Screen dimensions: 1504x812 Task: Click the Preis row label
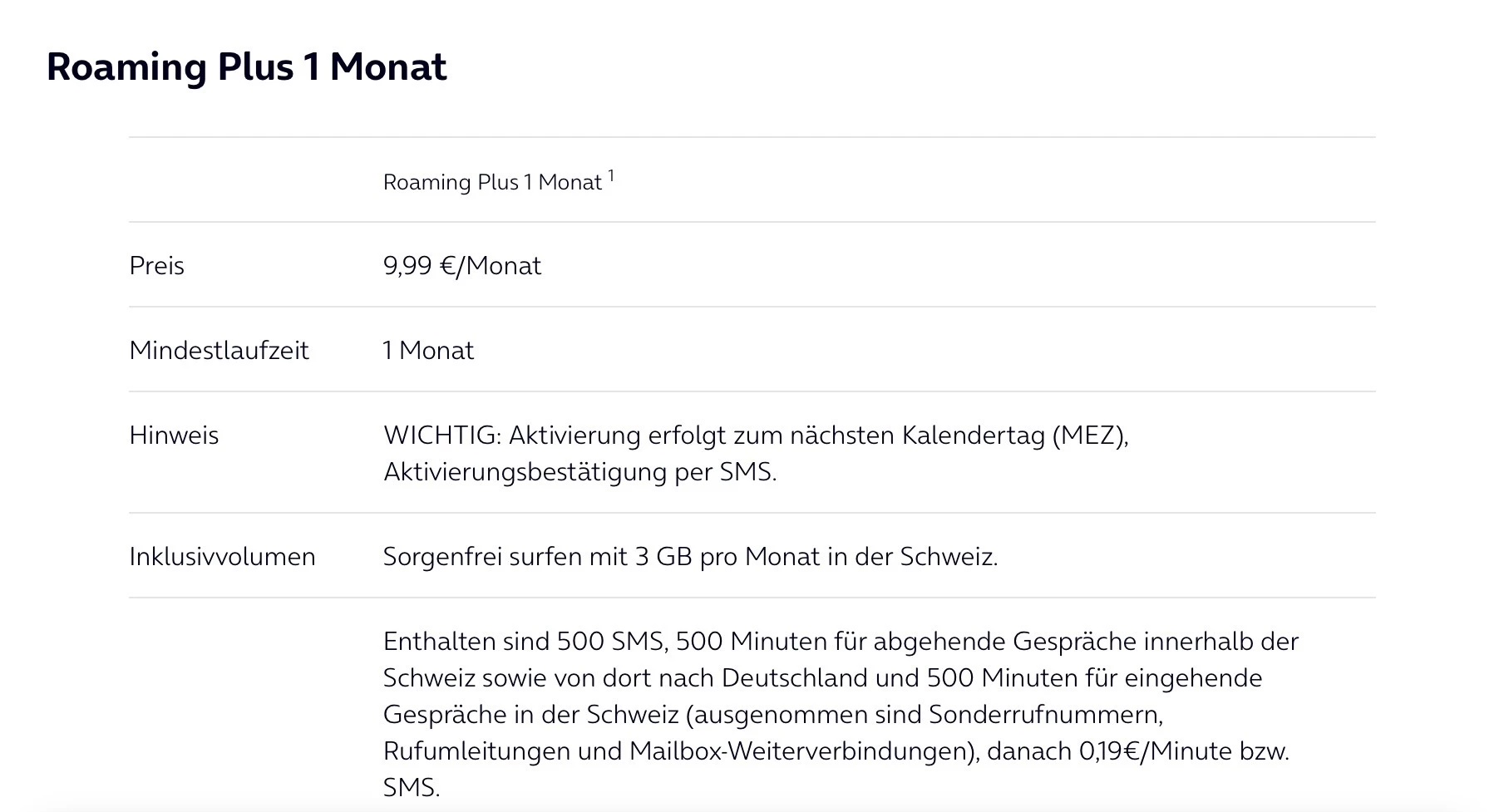point(156,266)
